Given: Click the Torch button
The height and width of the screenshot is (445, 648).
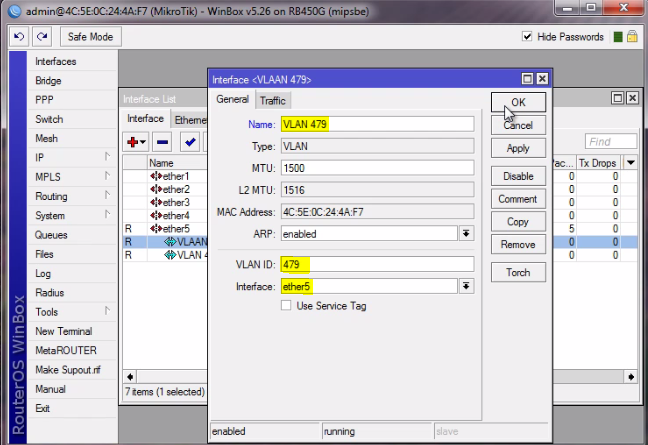Looking at the screenshot, I should pyautogui.click(x=518, y=272).
